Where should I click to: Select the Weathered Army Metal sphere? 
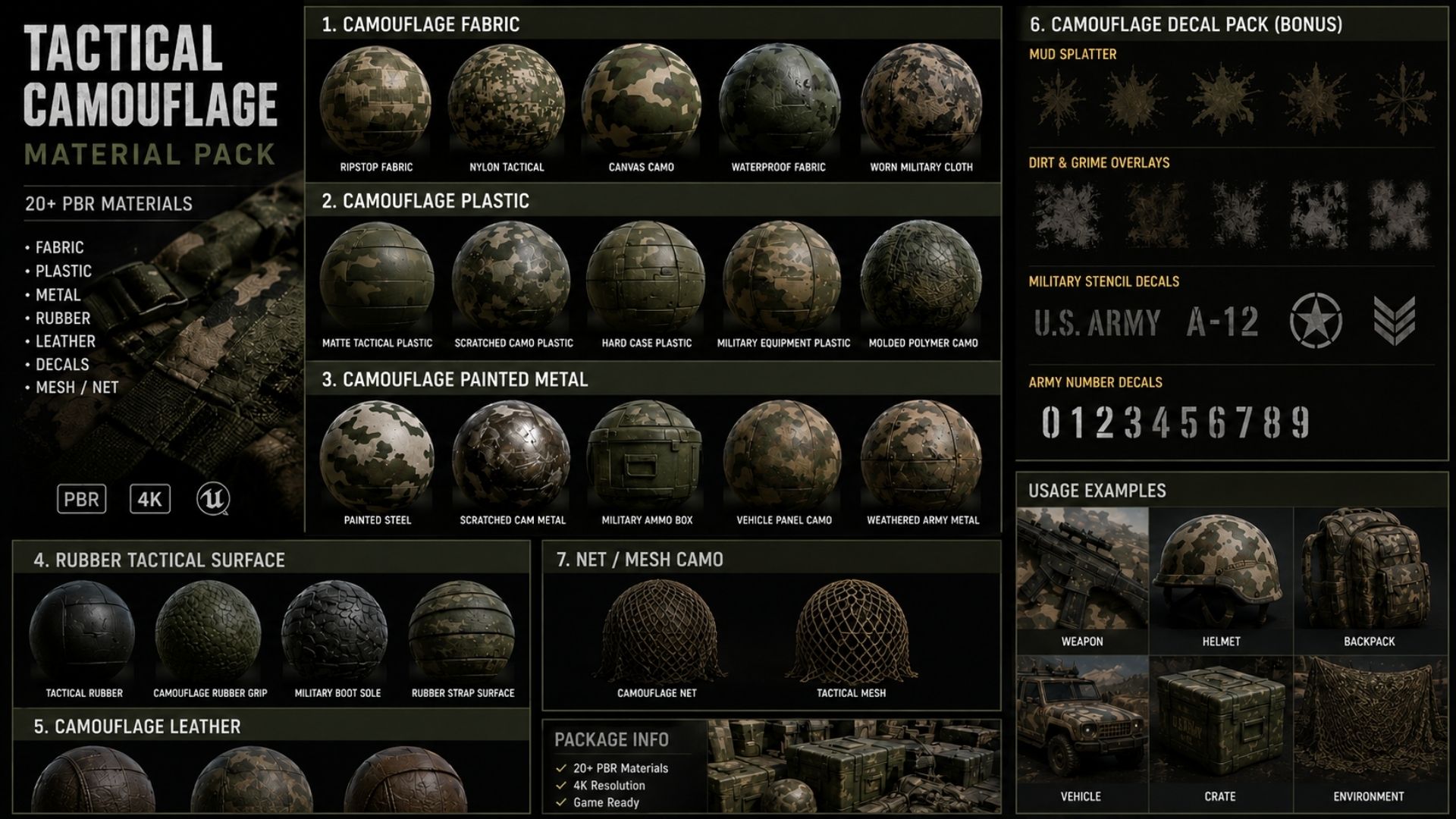[921, 455]
